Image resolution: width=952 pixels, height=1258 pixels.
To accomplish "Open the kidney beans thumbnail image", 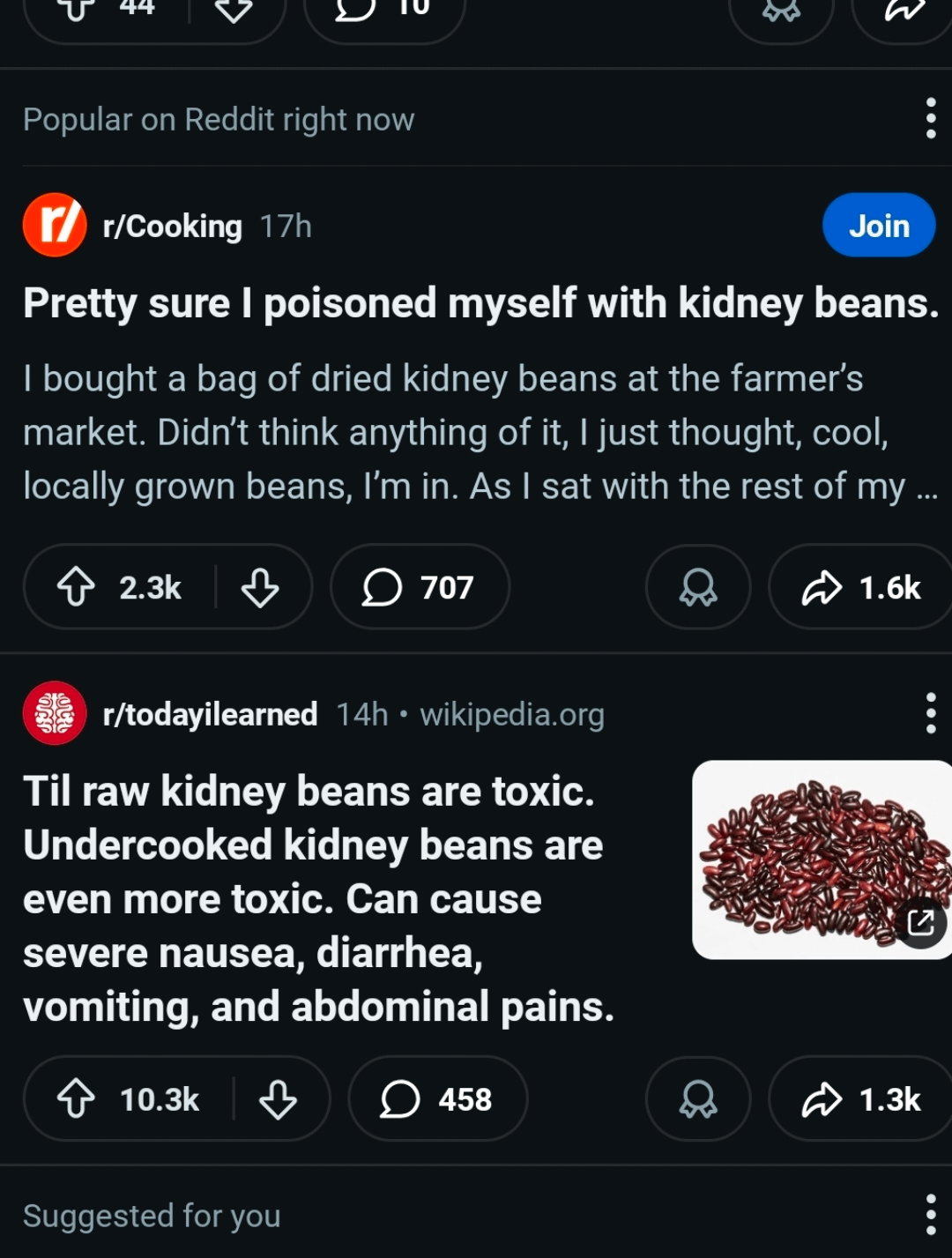I will 822,860.
